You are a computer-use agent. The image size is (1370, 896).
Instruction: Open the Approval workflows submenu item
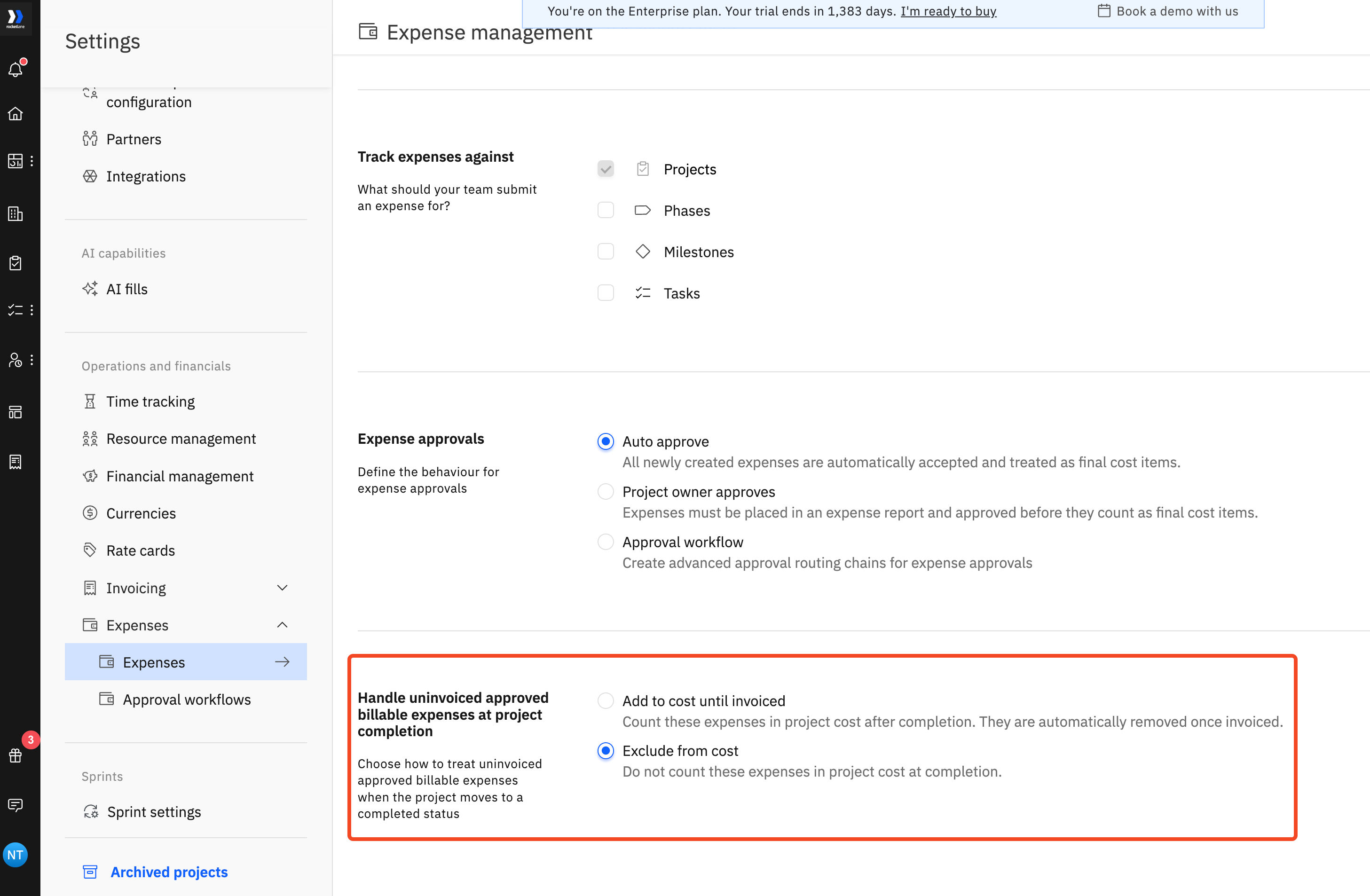pyautogui.click(x=187, y=699)
